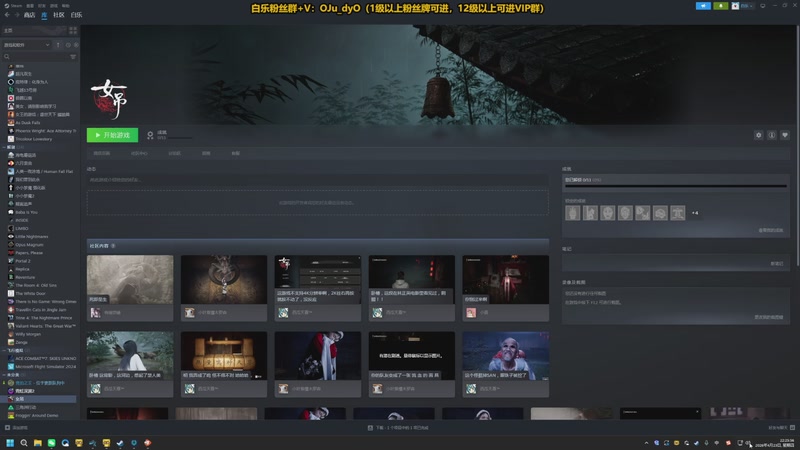
Task: Open the second tab, 社区中心, under play button
Action: coord(139,153)
